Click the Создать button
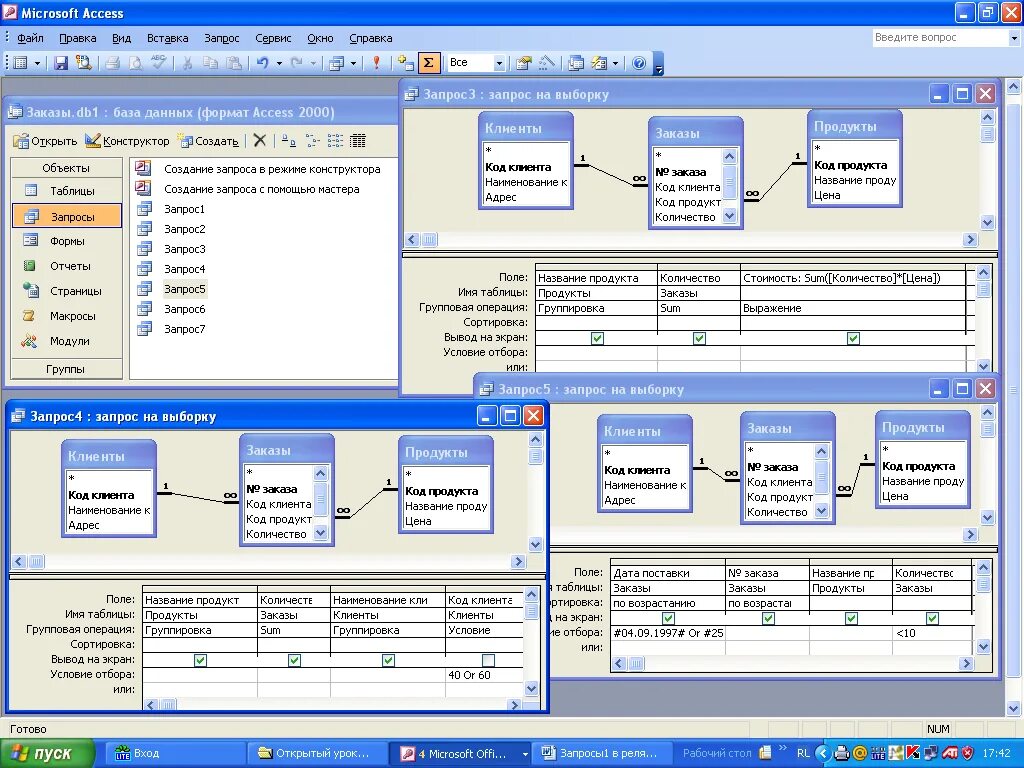Viewport: 1024px width, 768px height. 209,140
